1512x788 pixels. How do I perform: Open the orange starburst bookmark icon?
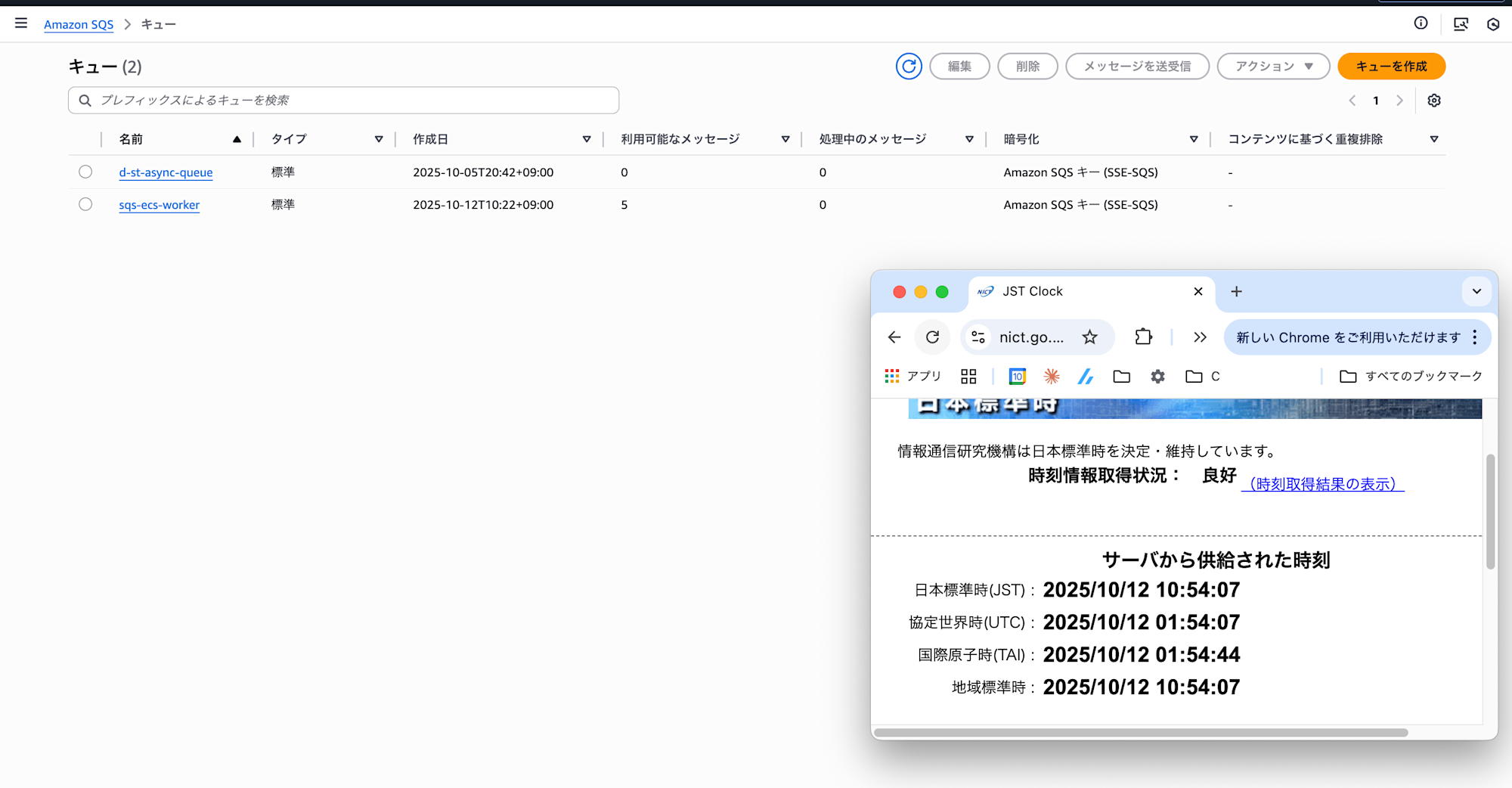click(x=1052, y=376)
